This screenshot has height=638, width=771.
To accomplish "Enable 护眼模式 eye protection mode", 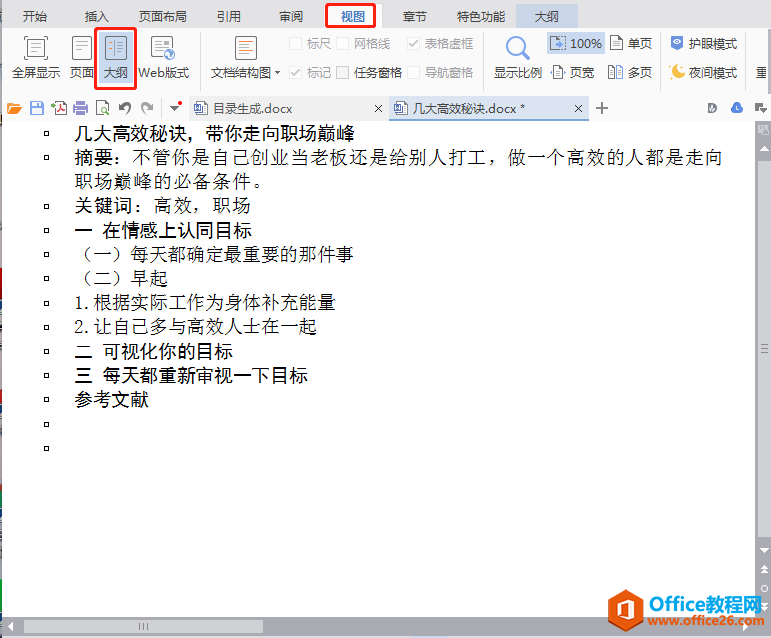I will pos(704,43).
